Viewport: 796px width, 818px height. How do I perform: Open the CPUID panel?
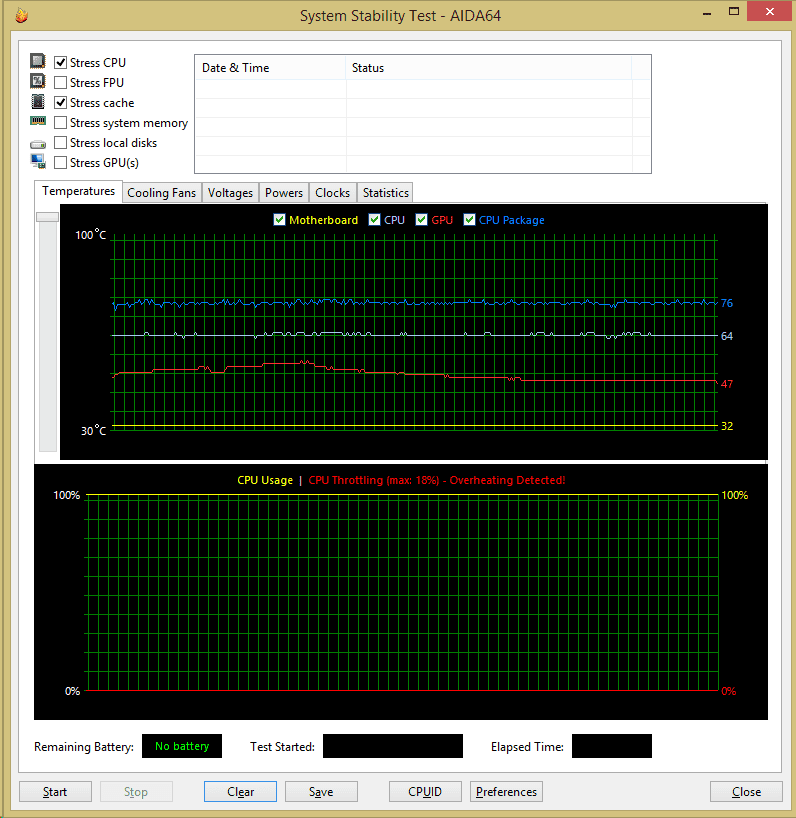[425, 791]
